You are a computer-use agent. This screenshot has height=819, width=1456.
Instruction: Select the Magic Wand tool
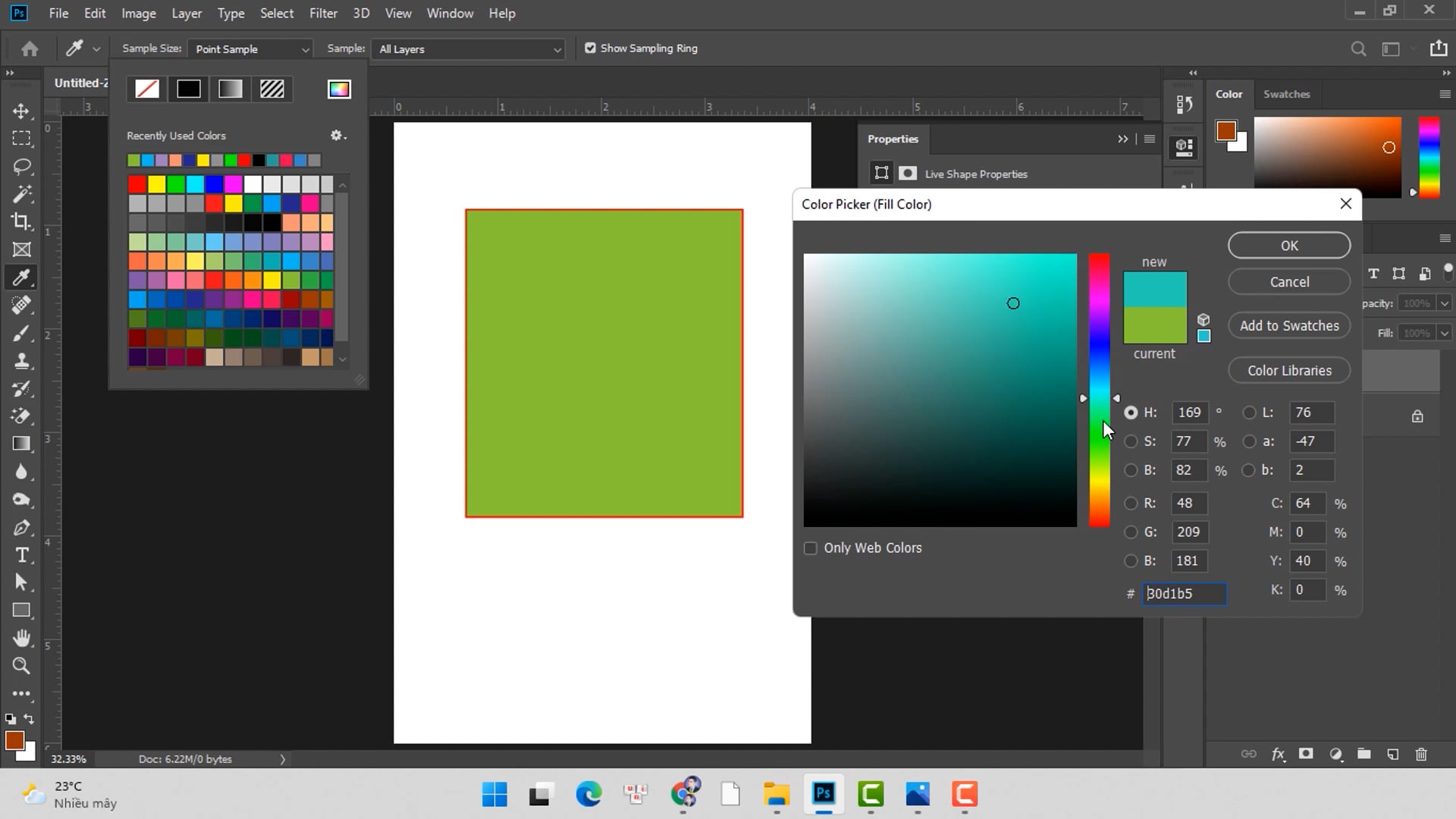21,194
